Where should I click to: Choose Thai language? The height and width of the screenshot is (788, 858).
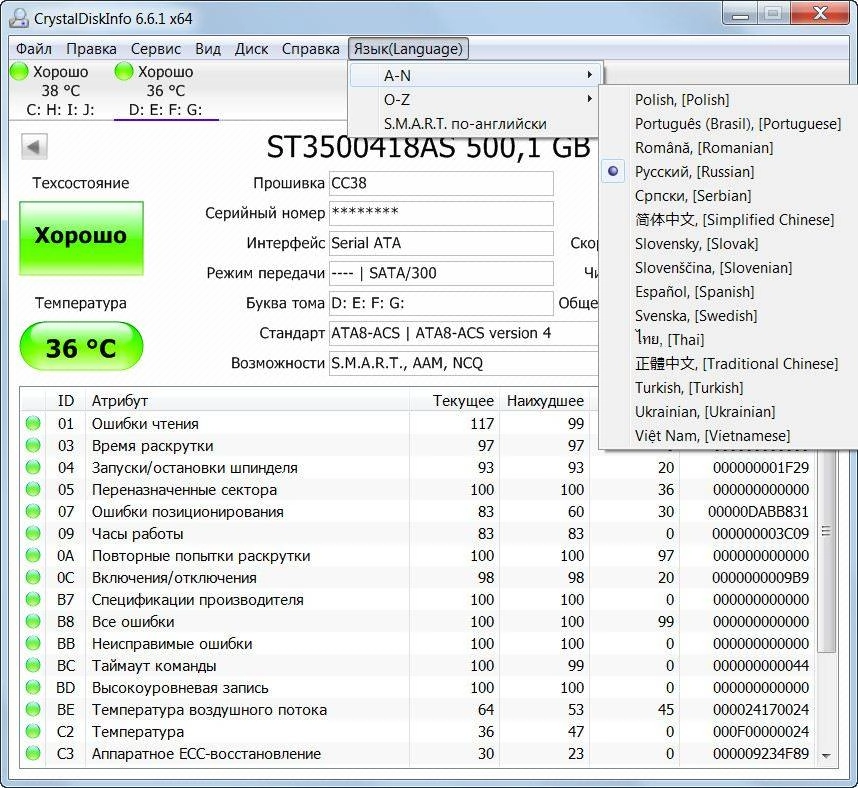tap(728, 340)
